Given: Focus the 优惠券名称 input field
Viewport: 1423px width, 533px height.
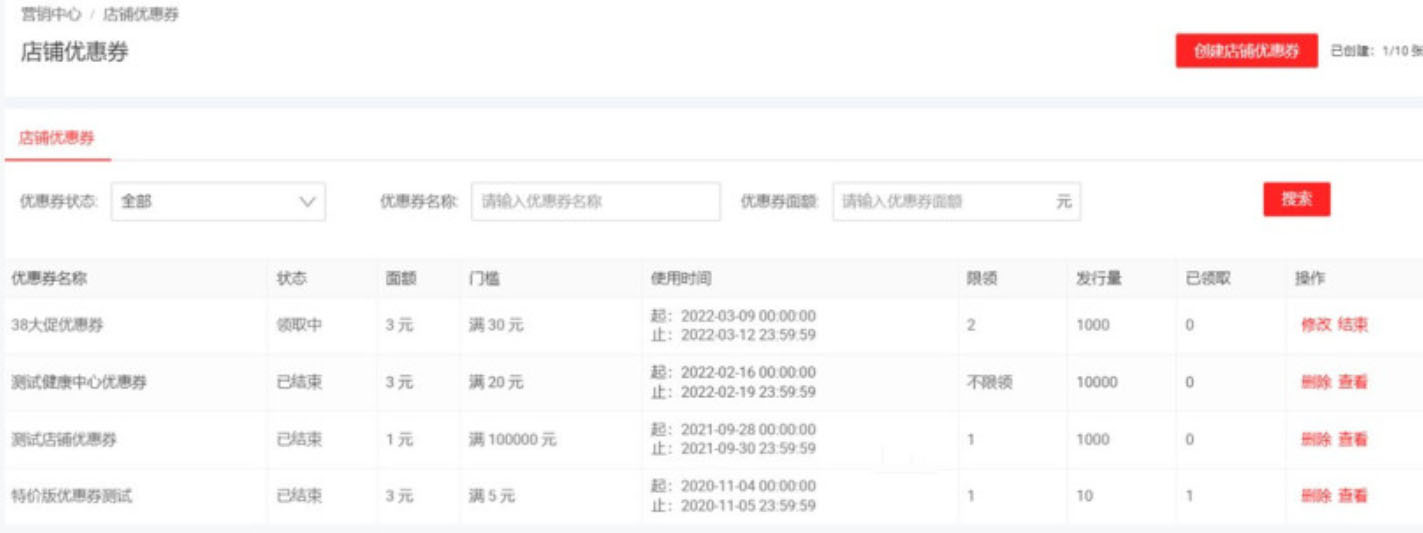Looking at the screenshot, I should tap(595, 201).
